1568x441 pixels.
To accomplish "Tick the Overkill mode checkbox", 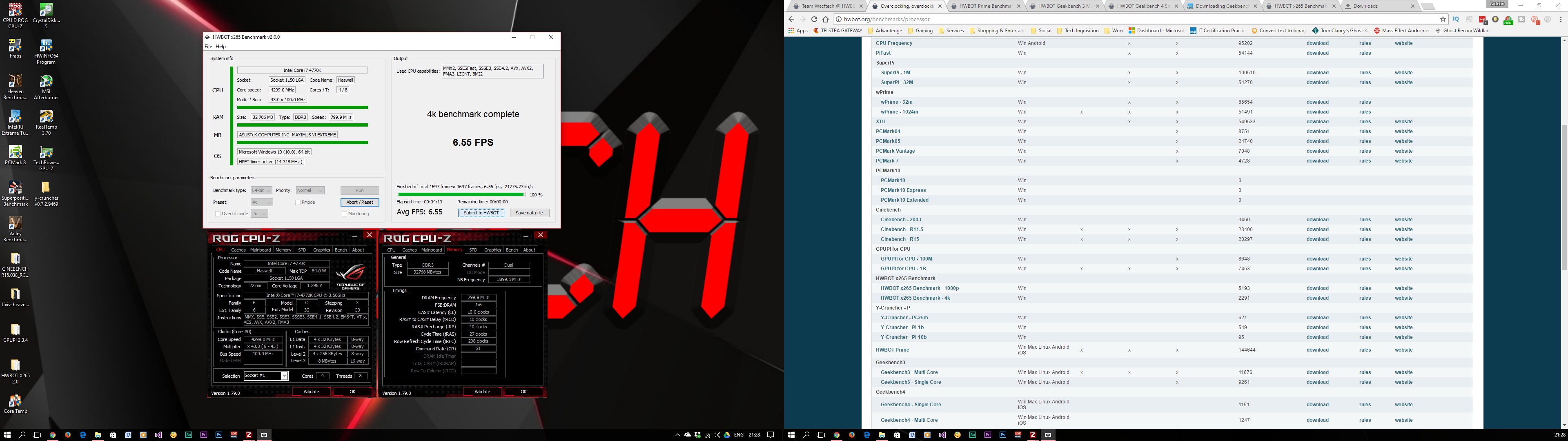I will pyautogui.click(x=217, y=214).
